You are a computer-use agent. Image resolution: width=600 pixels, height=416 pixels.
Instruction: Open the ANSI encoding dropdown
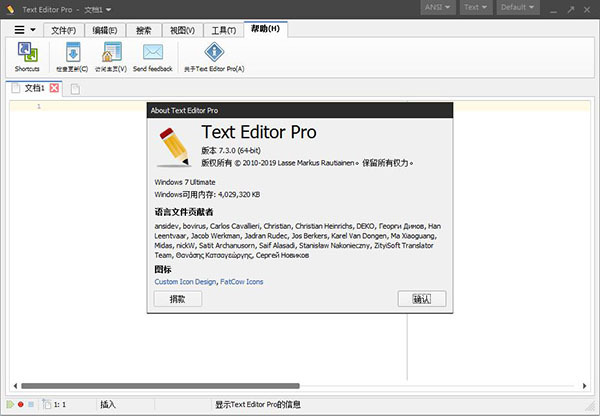click(x=438, y=7)
